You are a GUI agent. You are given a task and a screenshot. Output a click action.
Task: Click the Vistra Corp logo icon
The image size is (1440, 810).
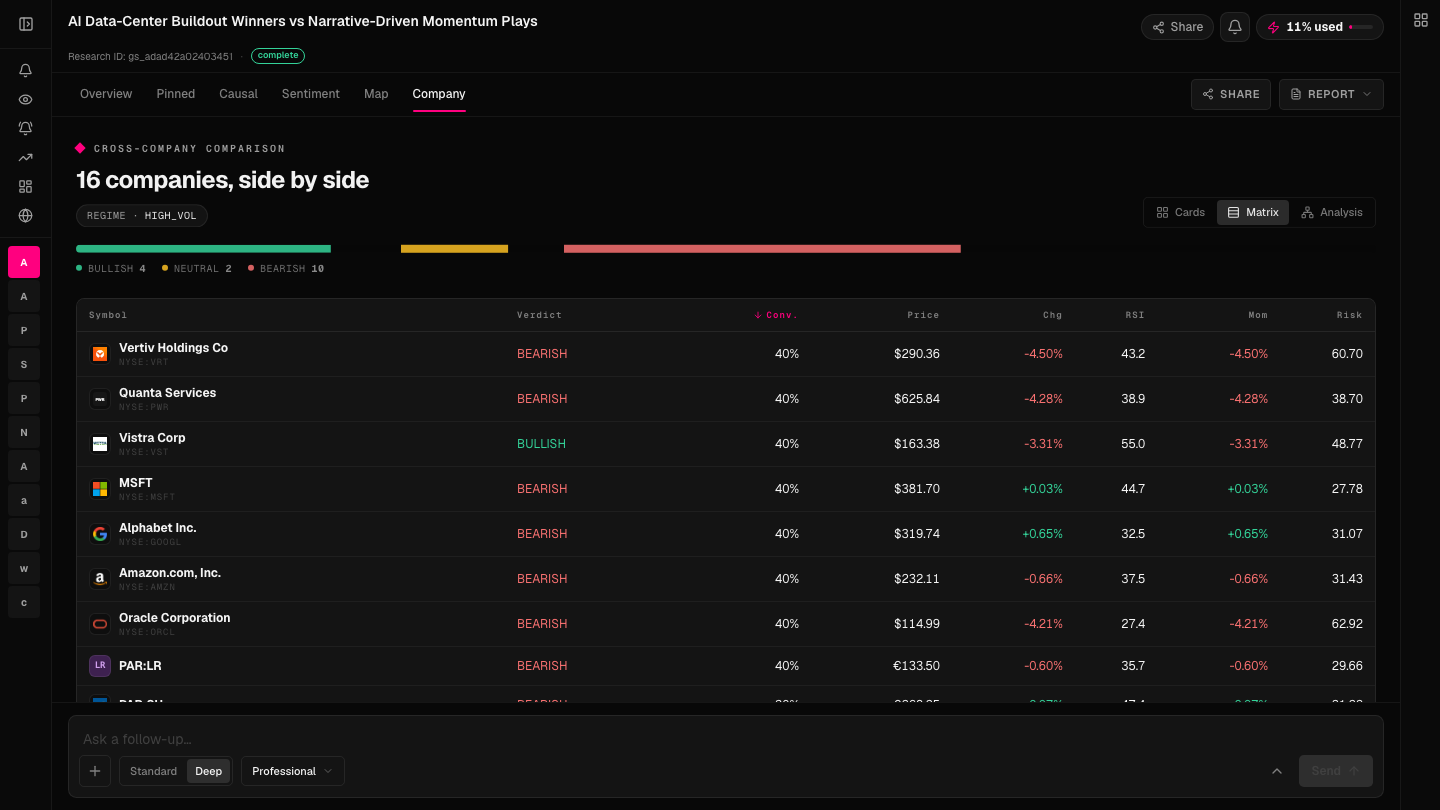(100, 444)
